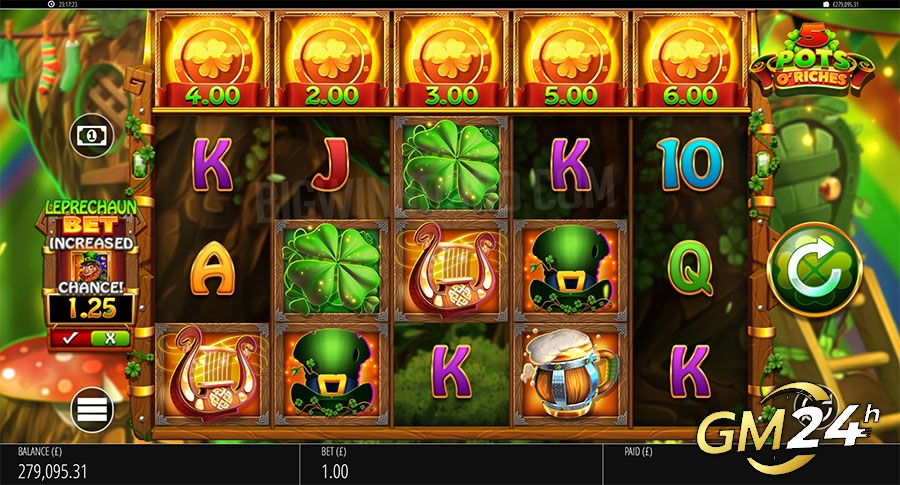The height and width of the screenshot is (485, 900).
Task: Click the 5.00 gold coin pot
Action: pyautogui.click(x=571, y=60)
